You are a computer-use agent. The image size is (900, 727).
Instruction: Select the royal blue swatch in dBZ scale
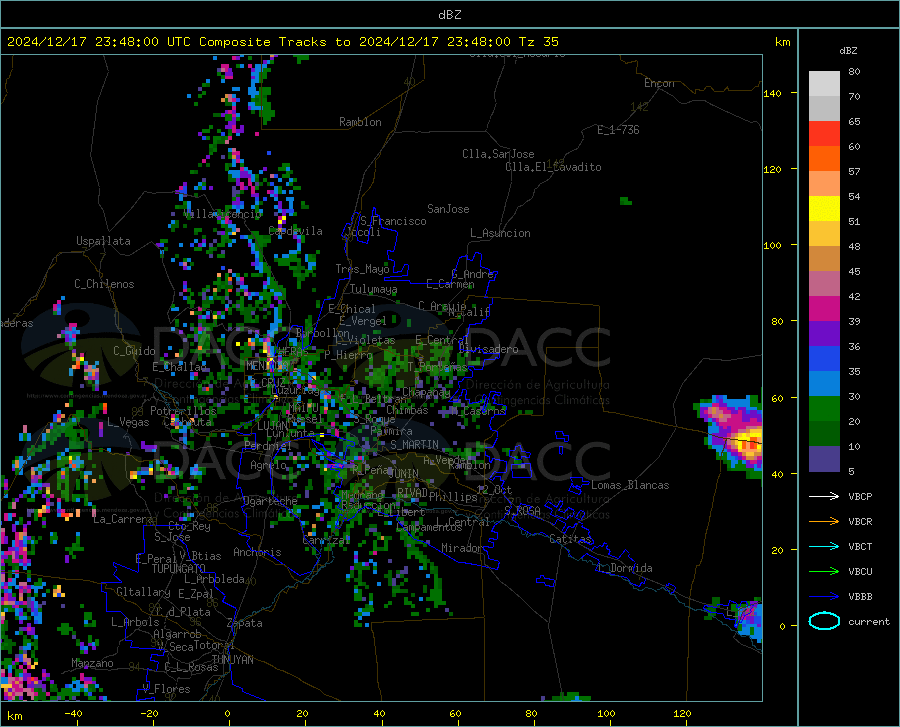tap(824, 358)
